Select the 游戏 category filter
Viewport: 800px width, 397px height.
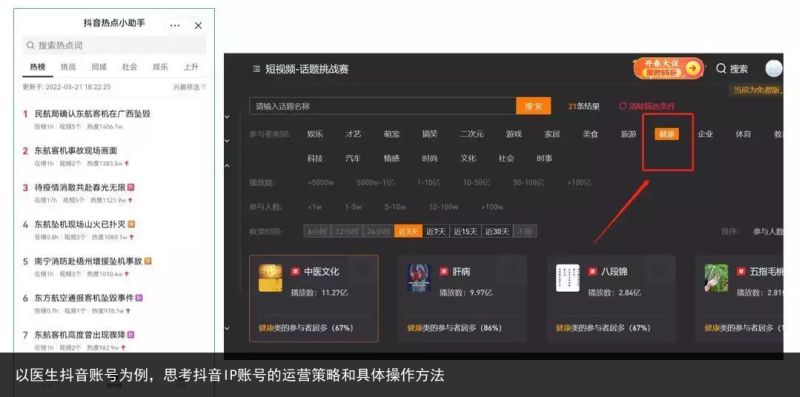[514, 134]
